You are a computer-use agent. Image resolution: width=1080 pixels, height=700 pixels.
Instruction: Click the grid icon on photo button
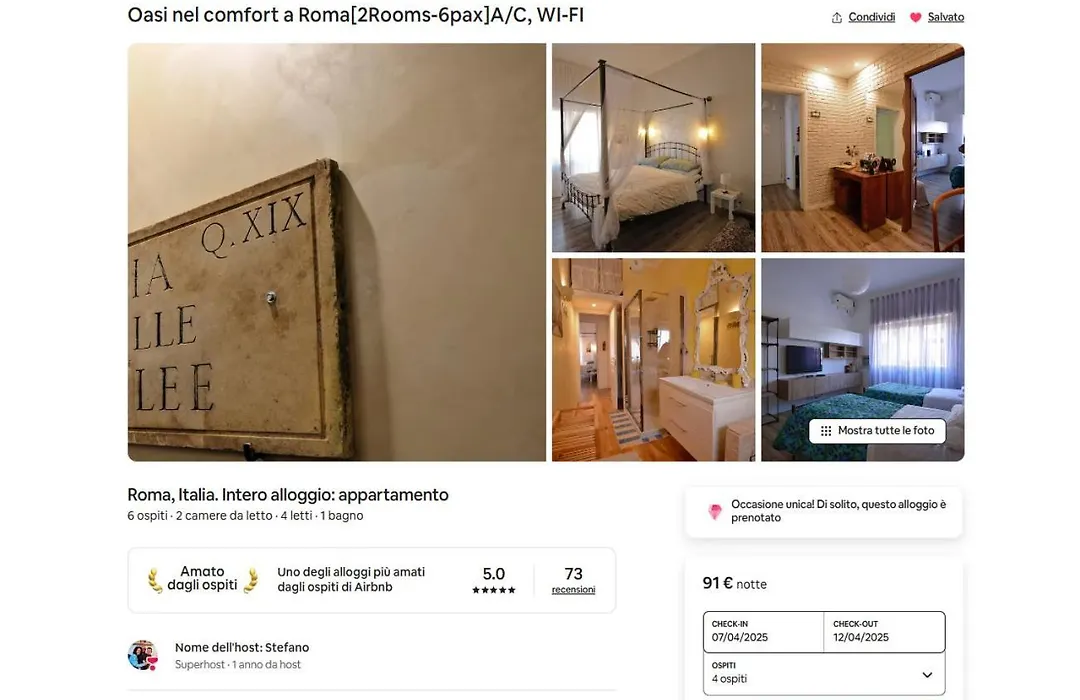click(826, 431)
